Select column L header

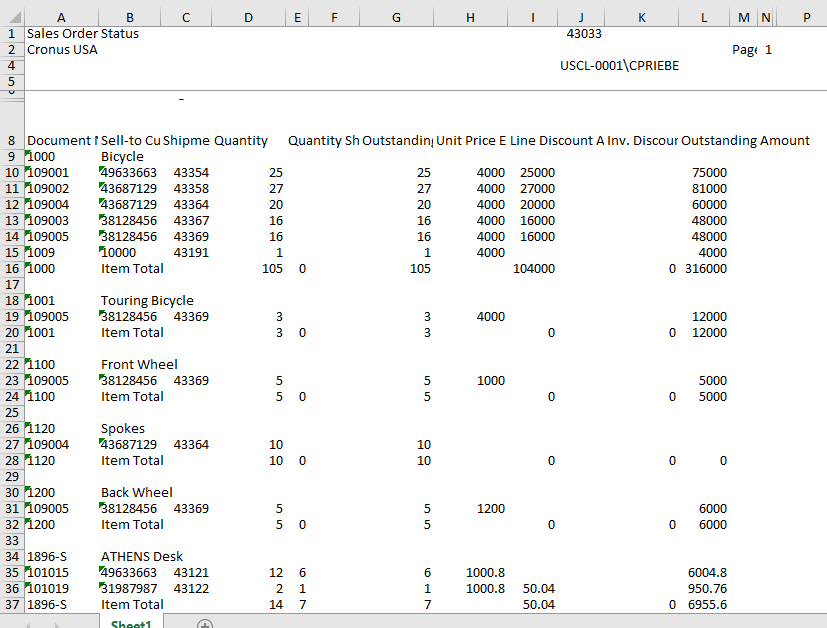click(x=704, y=17)
